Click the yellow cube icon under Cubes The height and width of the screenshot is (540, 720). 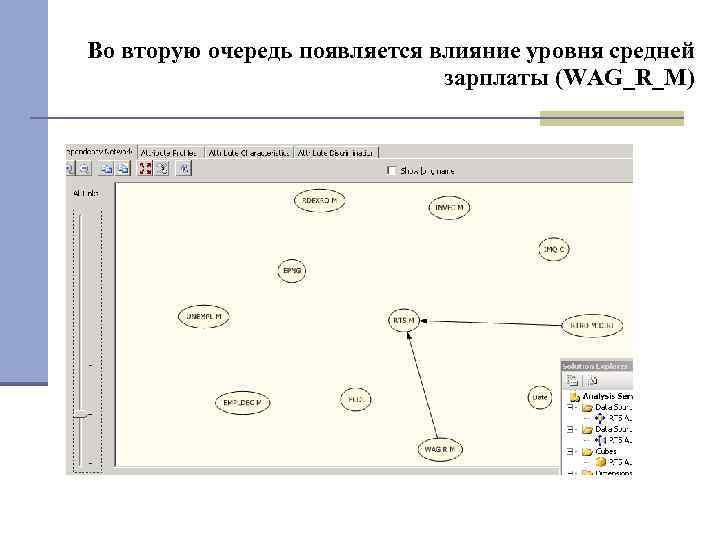click(601, 462)
